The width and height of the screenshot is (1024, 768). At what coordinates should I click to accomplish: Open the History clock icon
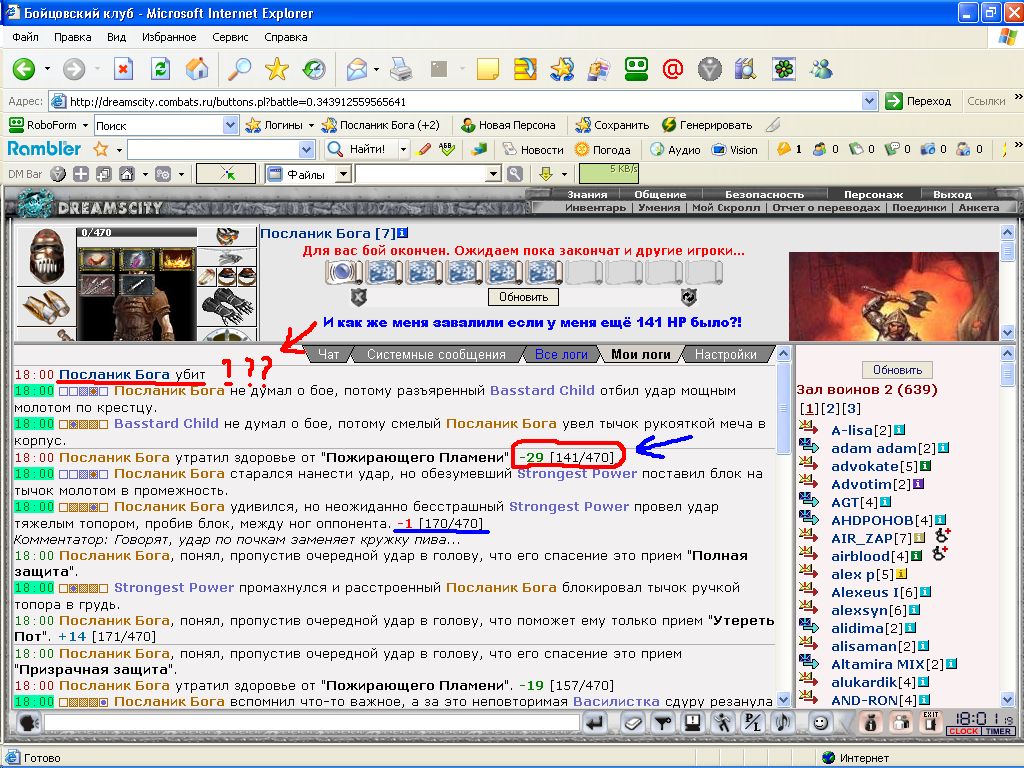314,69
